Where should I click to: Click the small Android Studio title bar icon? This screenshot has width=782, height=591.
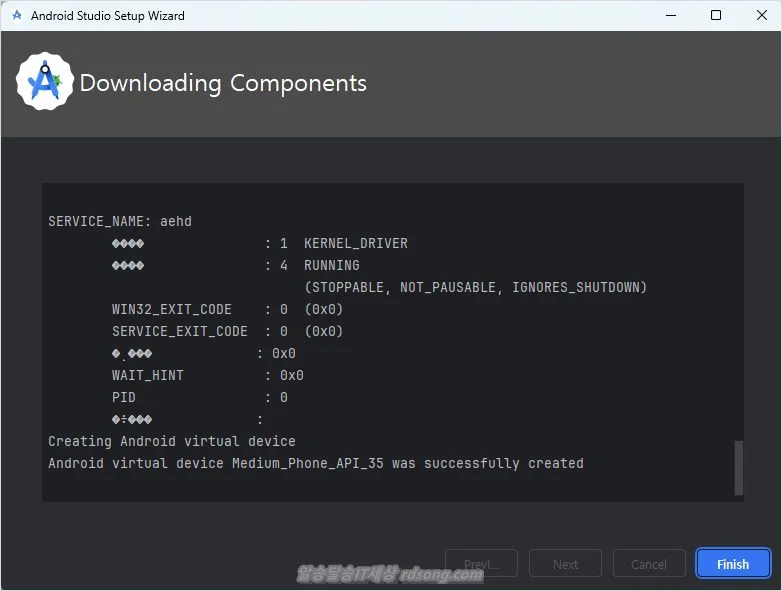click(17, 16)
